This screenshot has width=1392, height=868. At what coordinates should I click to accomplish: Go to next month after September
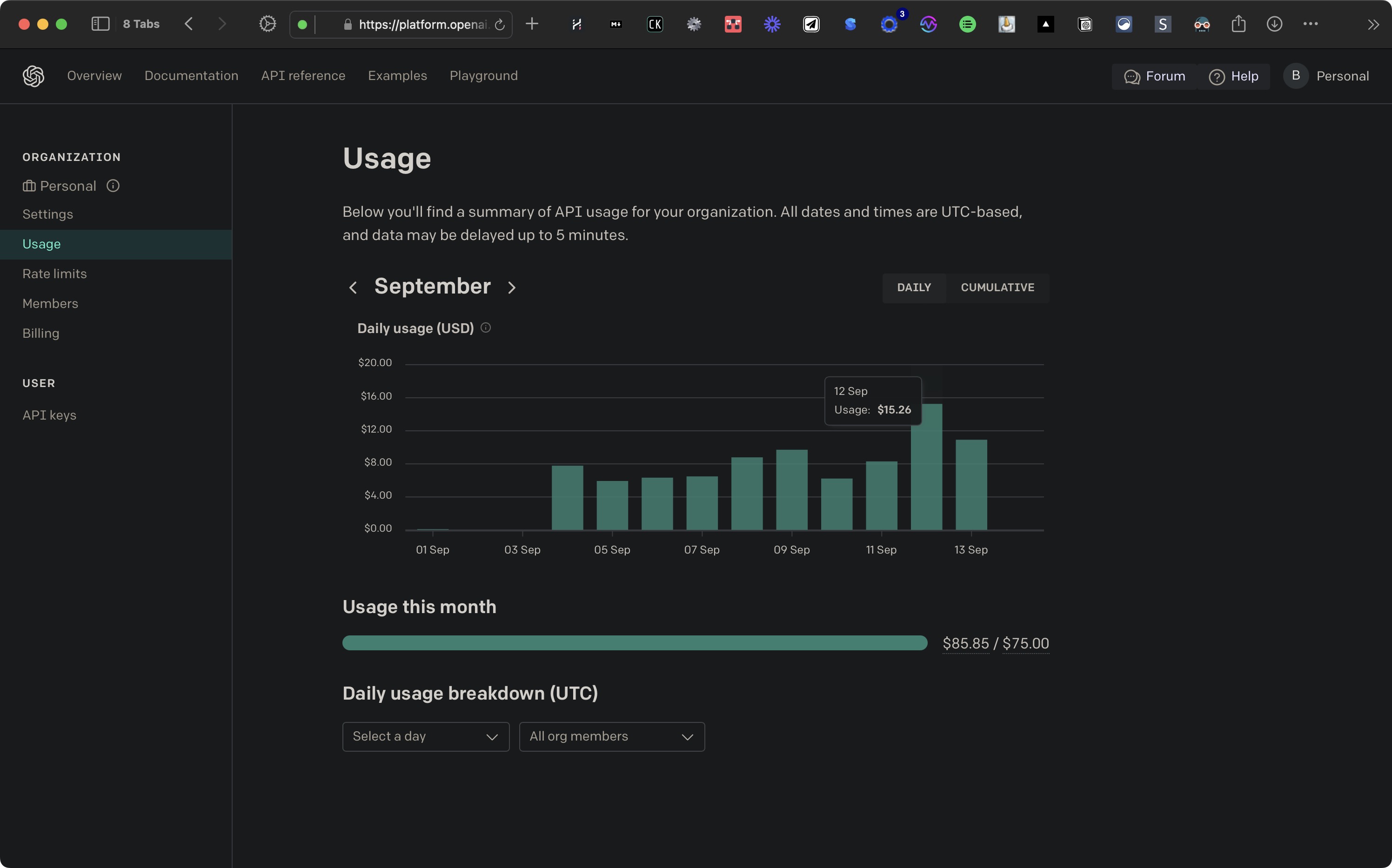click(512, 287)
